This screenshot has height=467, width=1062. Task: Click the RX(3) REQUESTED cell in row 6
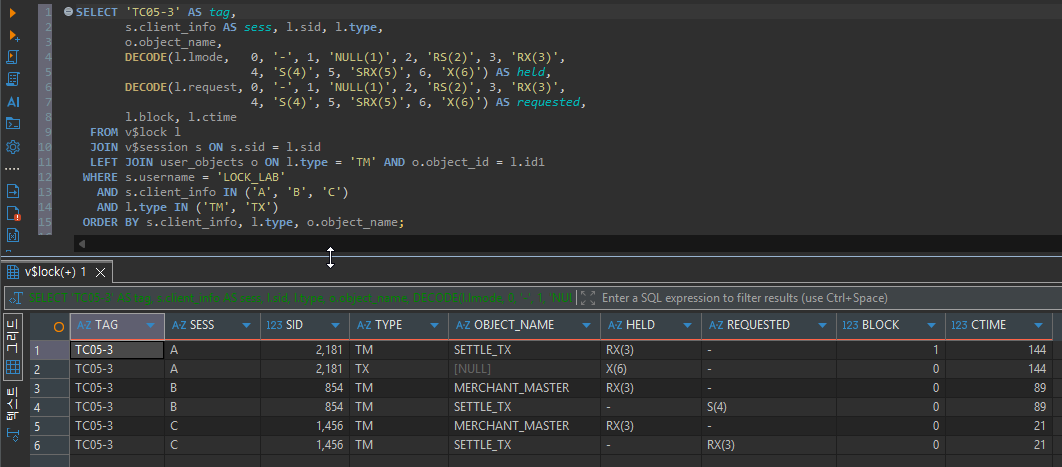769,445
